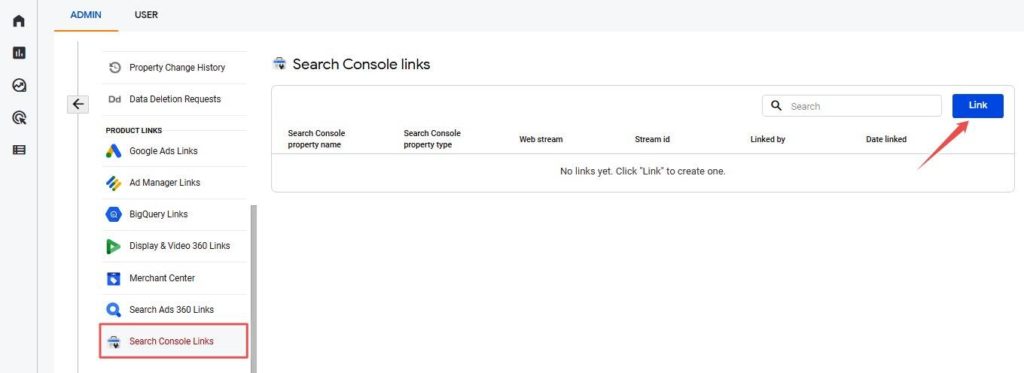Image resolution: width=1024 pixels, height=373 pixels.
Task: Click the Google Ads logo icon
Action: (114, 151)
